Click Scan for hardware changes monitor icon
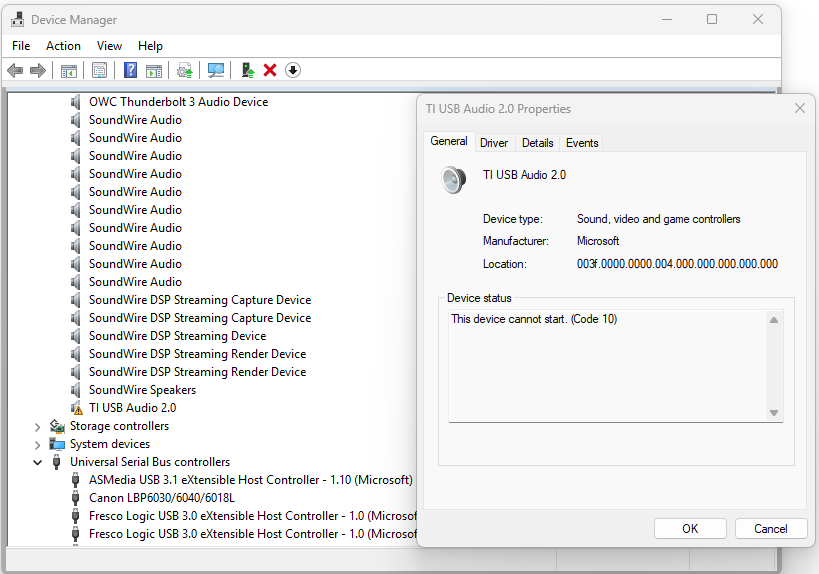Image resolution: width=819 pixels, height=574 pixels. (x=216, y=70)
